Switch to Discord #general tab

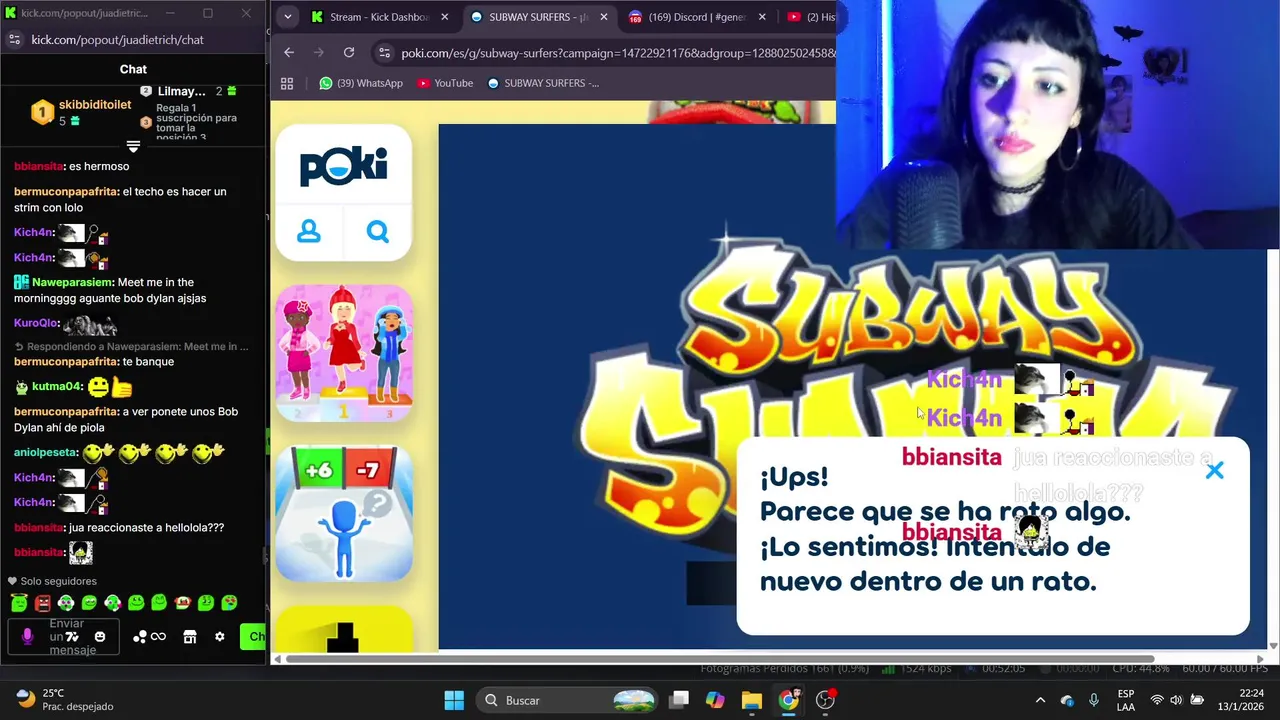pos(698,17)
